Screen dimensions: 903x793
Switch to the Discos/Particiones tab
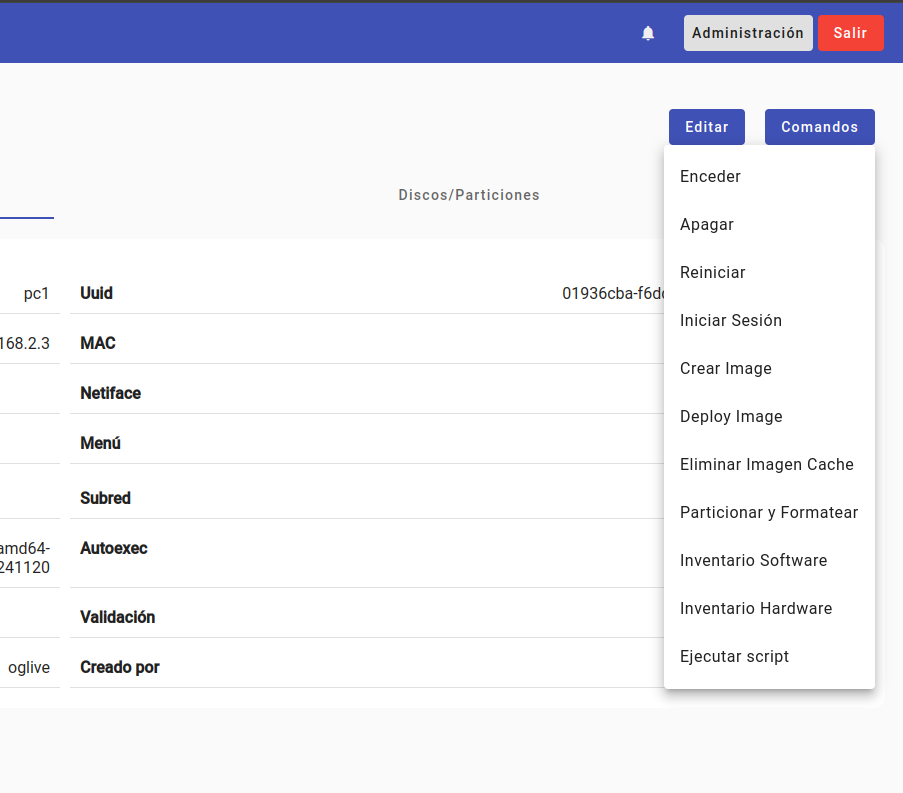pyautogui.click(x=469, y=195)
